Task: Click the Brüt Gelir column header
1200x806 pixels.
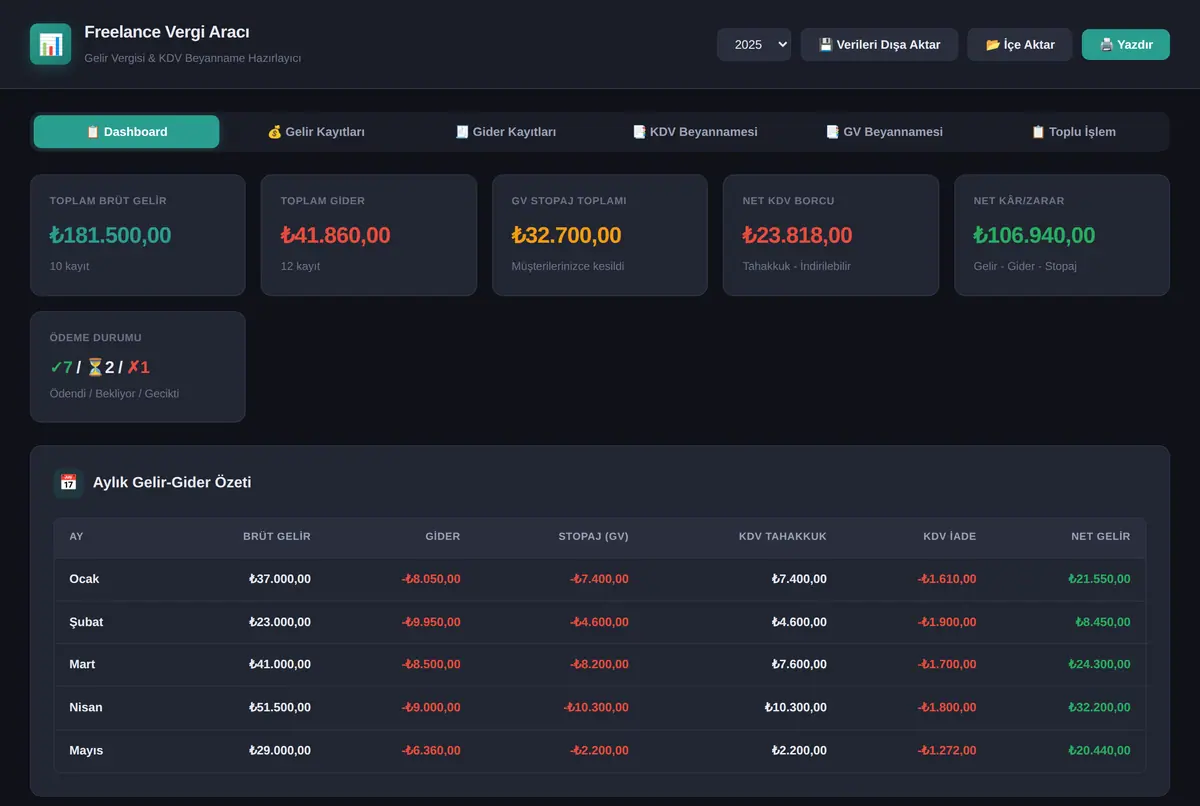Action: click(x=277, y=537)
